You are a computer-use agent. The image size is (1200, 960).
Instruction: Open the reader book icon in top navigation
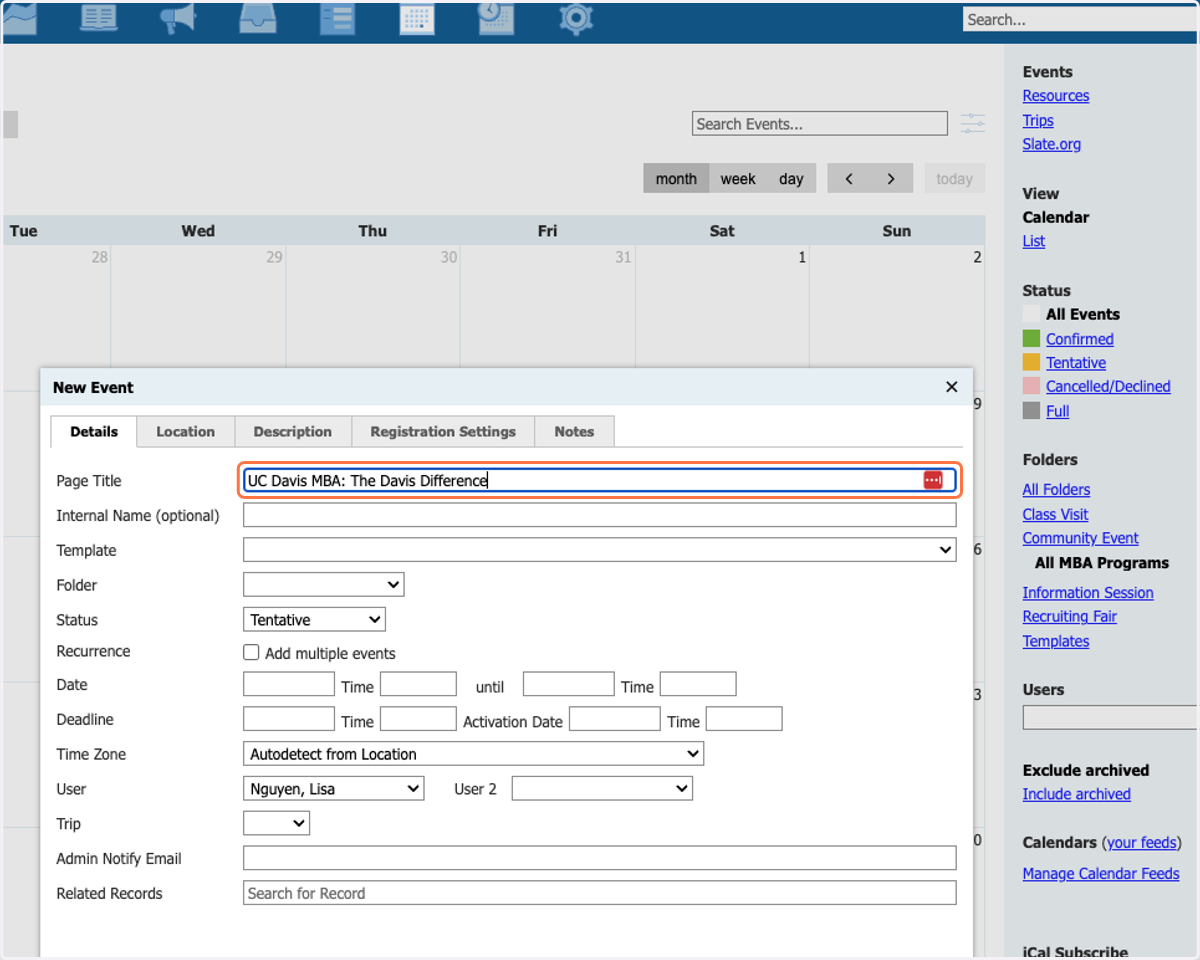coord(98,19)
